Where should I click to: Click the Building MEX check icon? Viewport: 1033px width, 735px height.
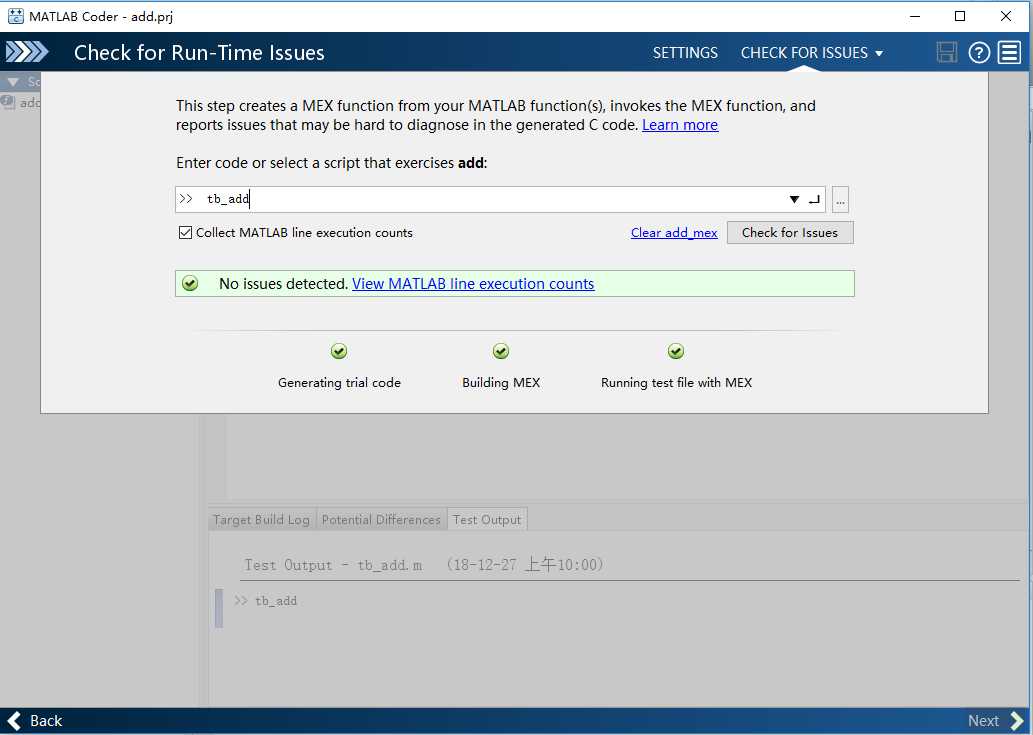point(501,351)
